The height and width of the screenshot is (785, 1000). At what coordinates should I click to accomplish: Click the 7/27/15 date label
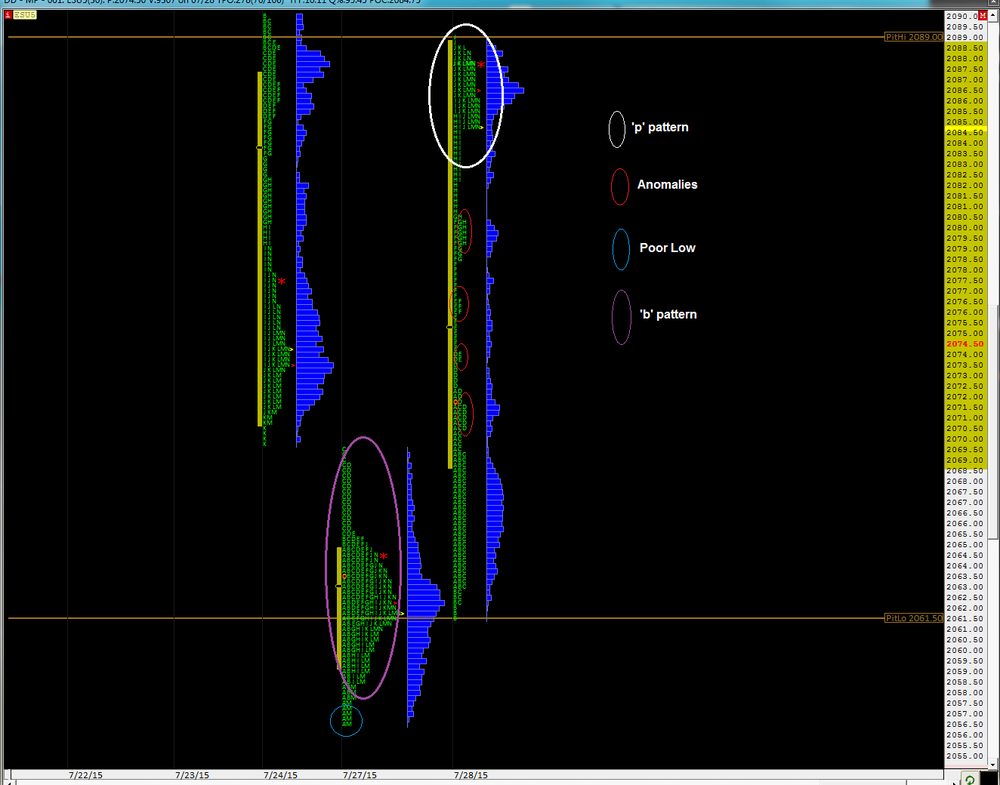[360, 775]
